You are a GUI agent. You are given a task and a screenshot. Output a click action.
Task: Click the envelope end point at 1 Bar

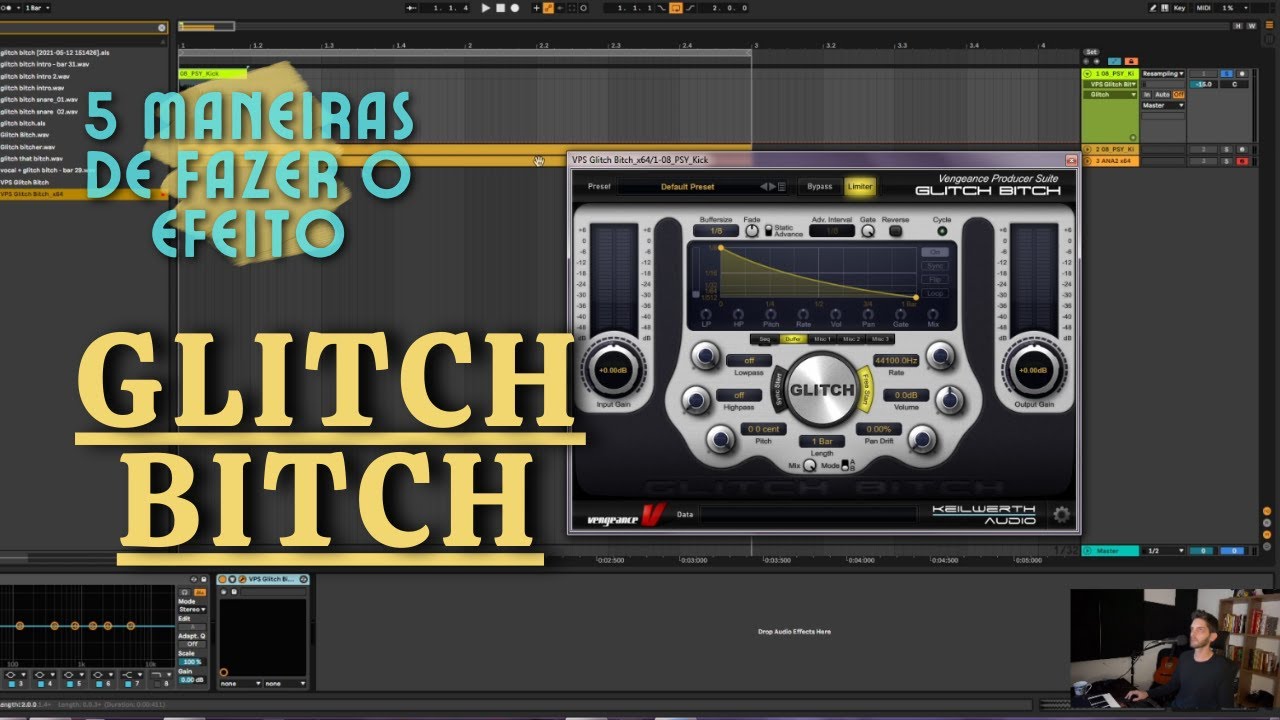point(916,297)
